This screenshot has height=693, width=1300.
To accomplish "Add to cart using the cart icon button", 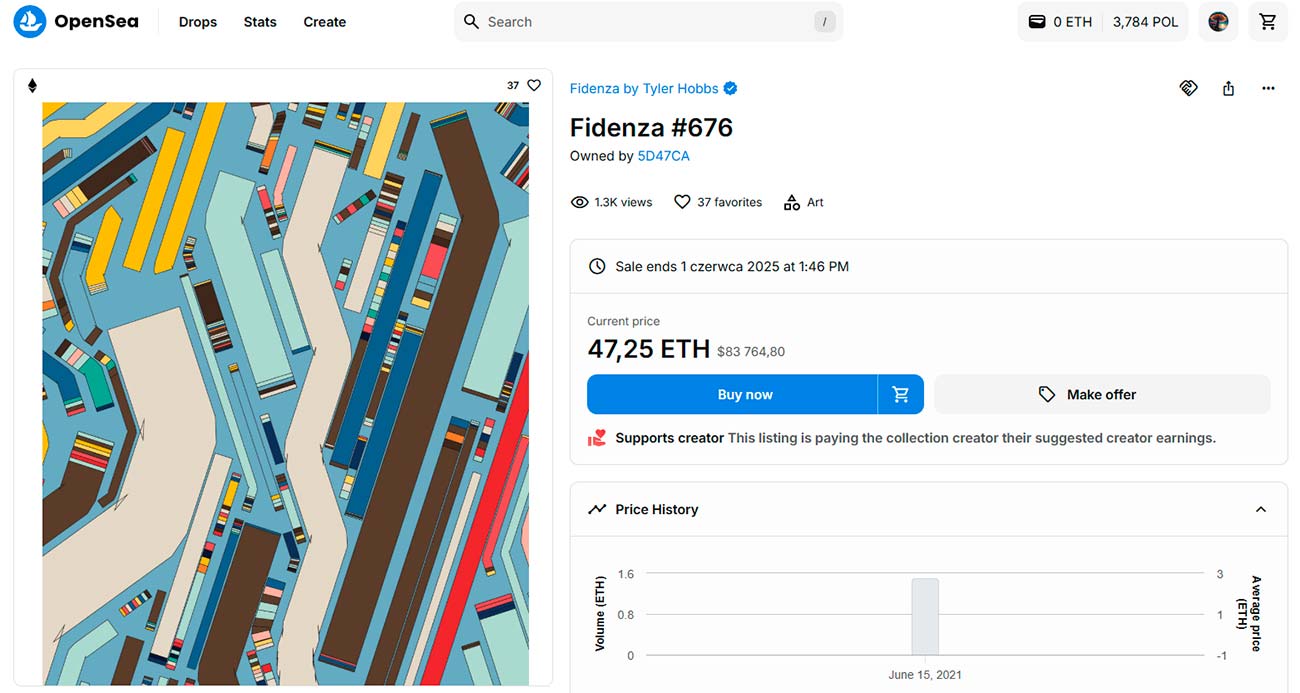I will [901, 394].
